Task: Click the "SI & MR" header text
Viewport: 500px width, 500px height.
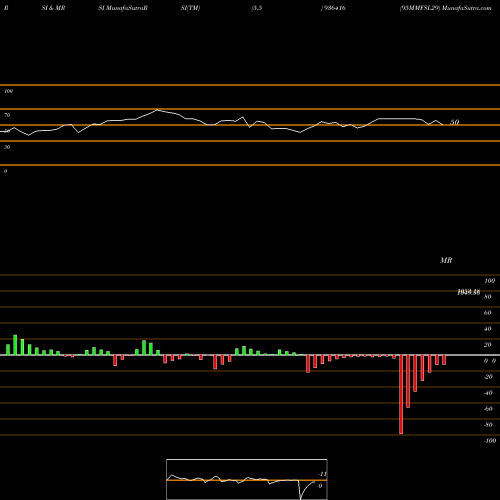Action: pos(53,8)
